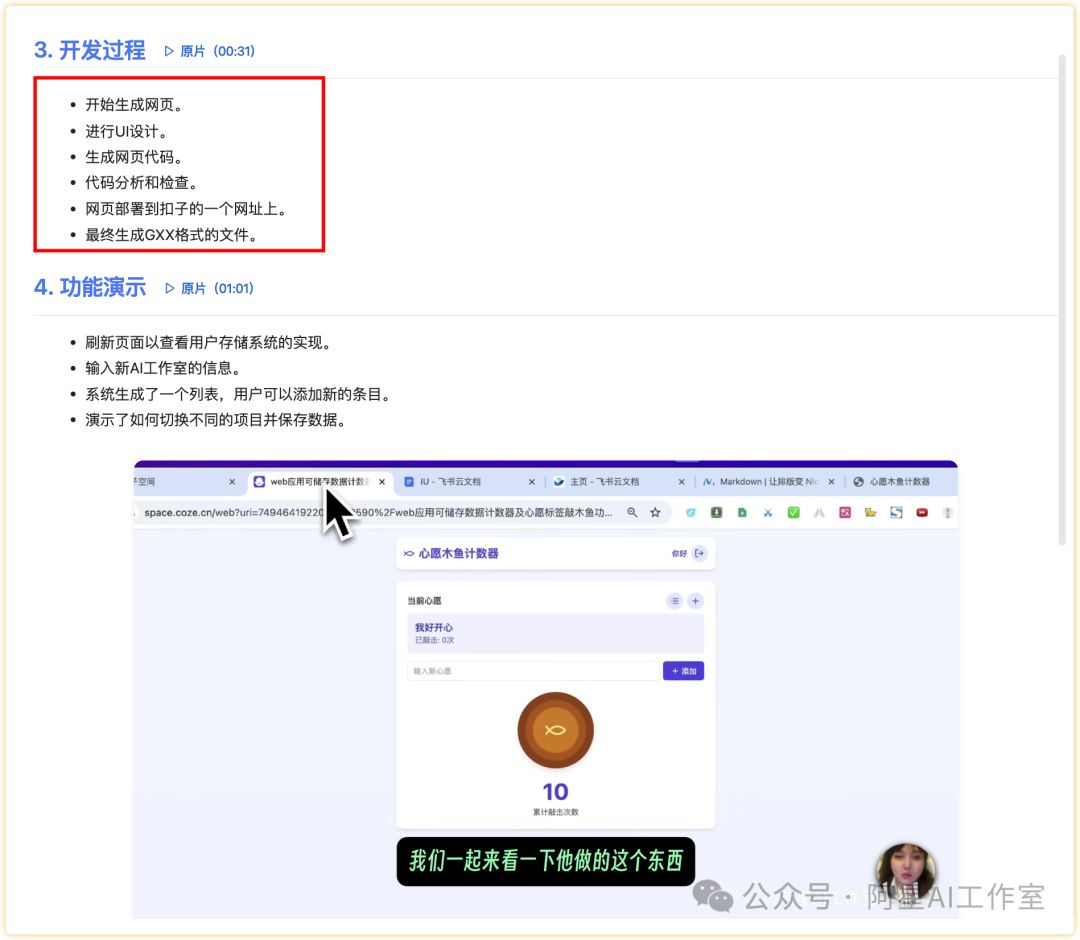Select the 我好开心 wish card

coord(555,634)
